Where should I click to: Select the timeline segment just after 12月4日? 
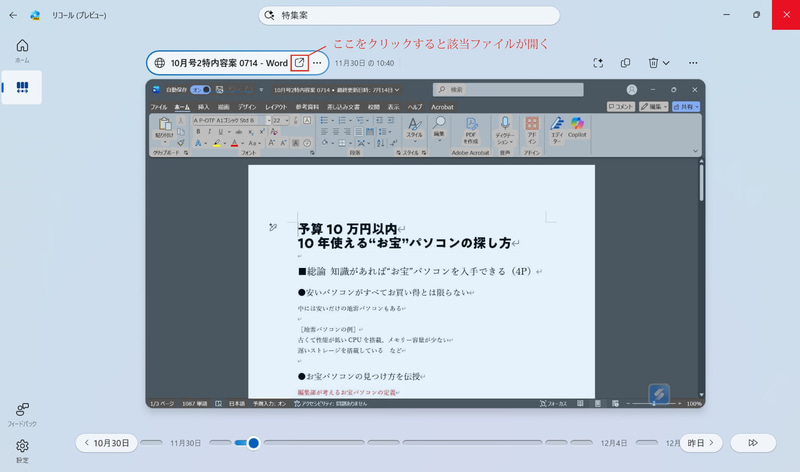coord(646,442)
